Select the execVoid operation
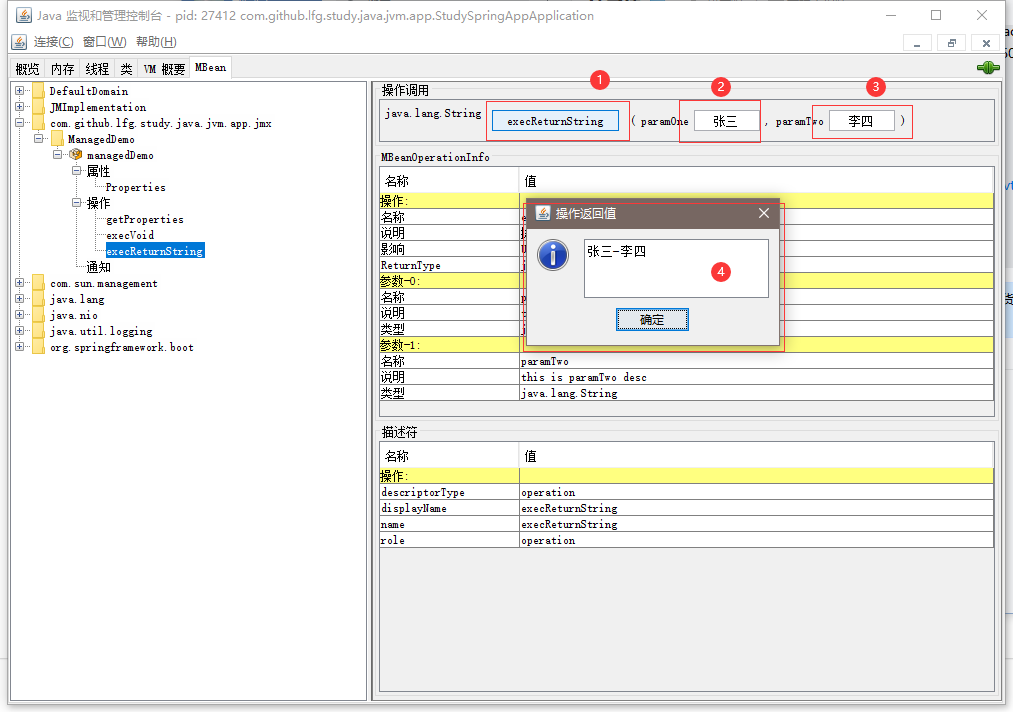The height and width of the screenshot is (712, 1013). [x=130, y=235]
